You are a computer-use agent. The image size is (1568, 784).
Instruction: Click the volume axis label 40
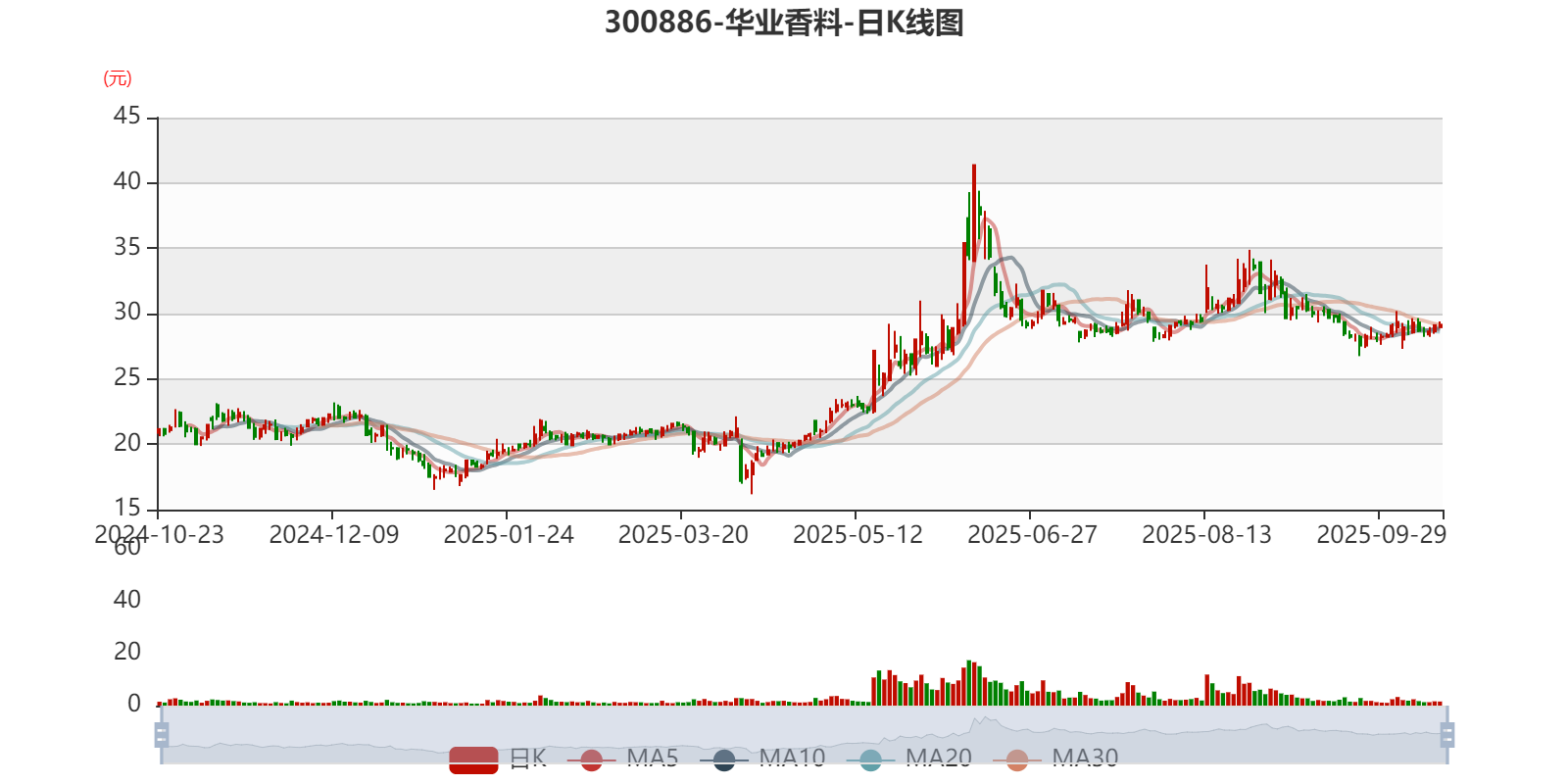click(127, 599)
